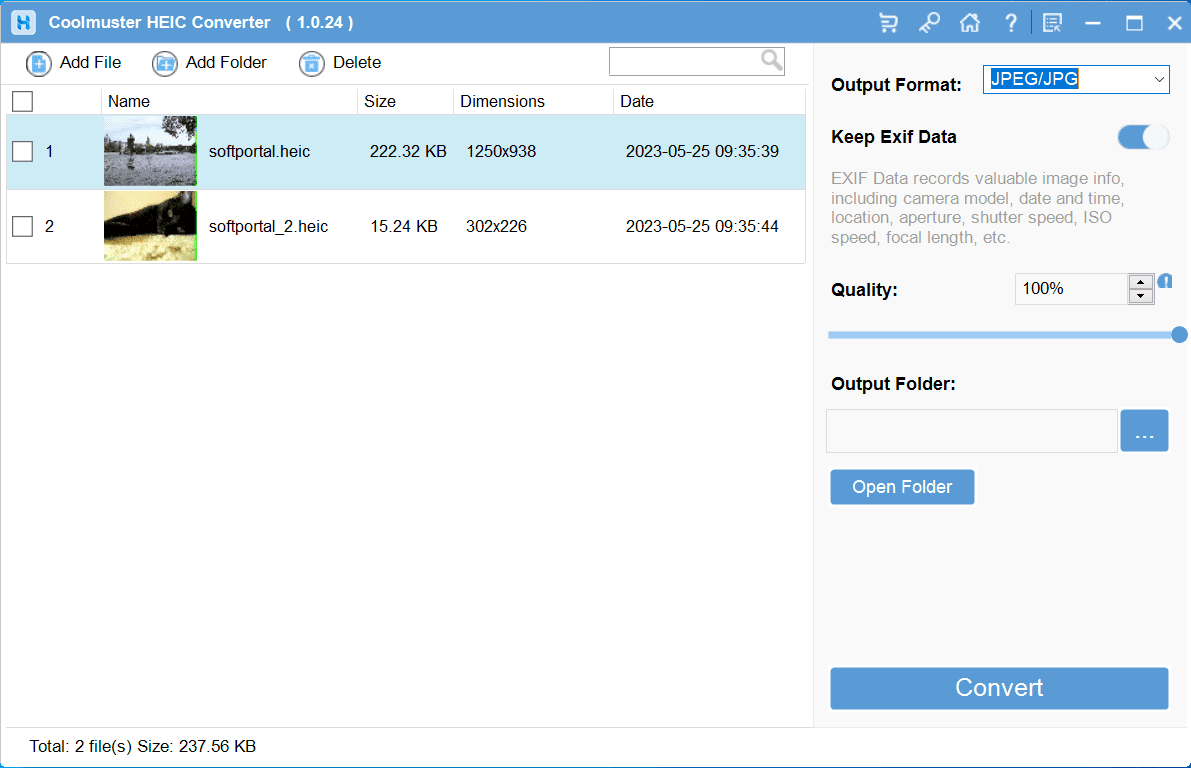Maximize the Coolmuster HEIC Converter window
Image resolution: width=1191 pixels, height=768 pixels.
1134,23
